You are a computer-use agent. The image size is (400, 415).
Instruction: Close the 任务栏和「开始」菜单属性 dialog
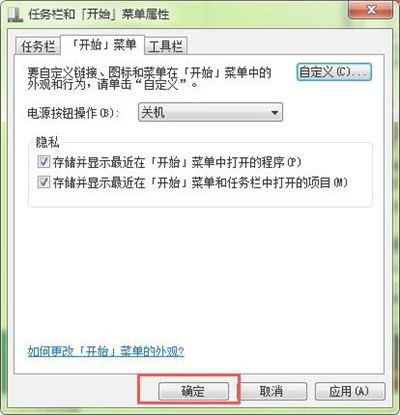click(x=371, y=10)
